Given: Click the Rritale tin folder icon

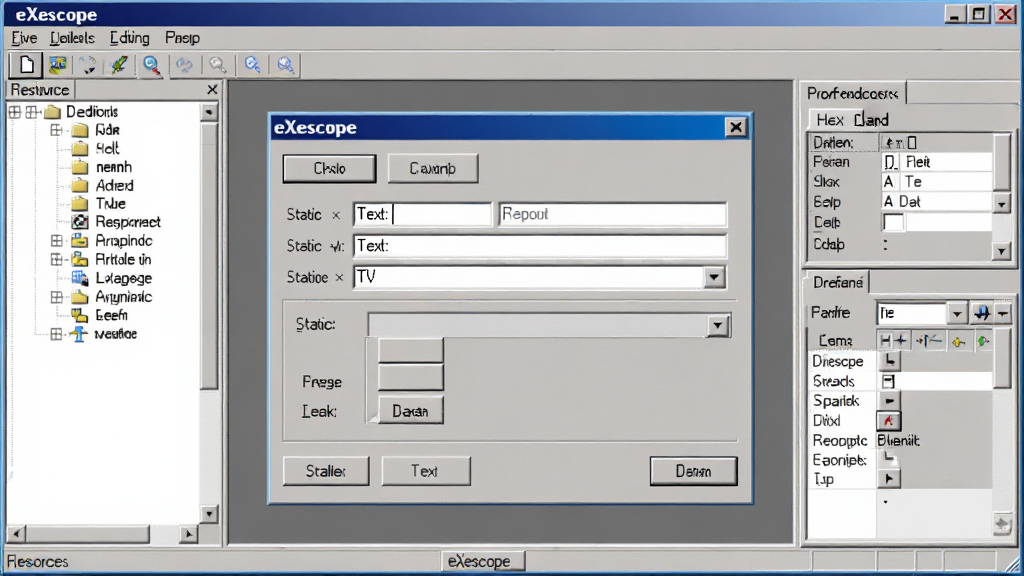Looking at the screenshot, I should [x=80, y=259].
